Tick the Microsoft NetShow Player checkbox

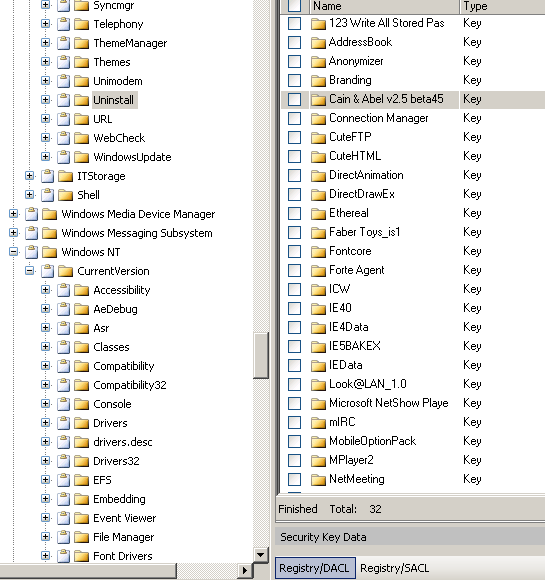[295, 404]
